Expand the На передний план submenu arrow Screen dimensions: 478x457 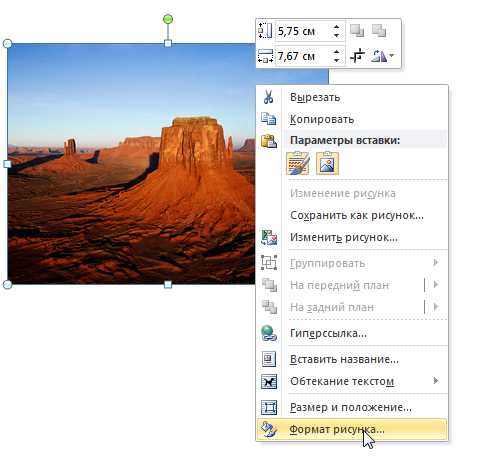(436, 284)
